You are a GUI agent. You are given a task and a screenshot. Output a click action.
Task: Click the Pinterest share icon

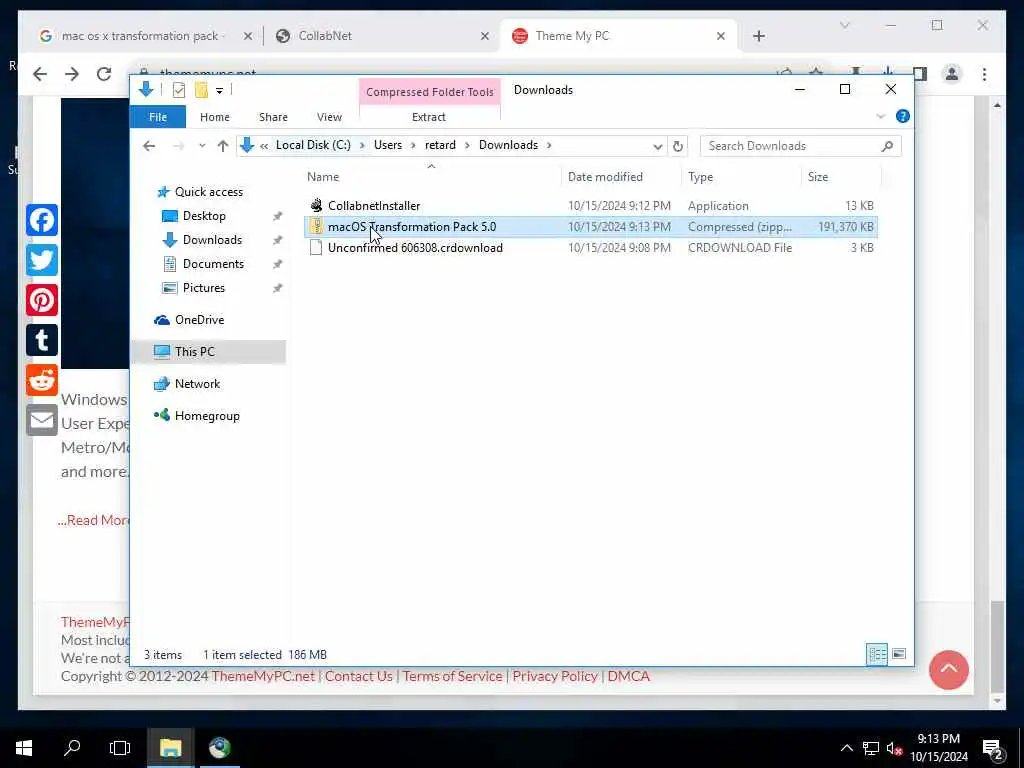coord(42,300)
